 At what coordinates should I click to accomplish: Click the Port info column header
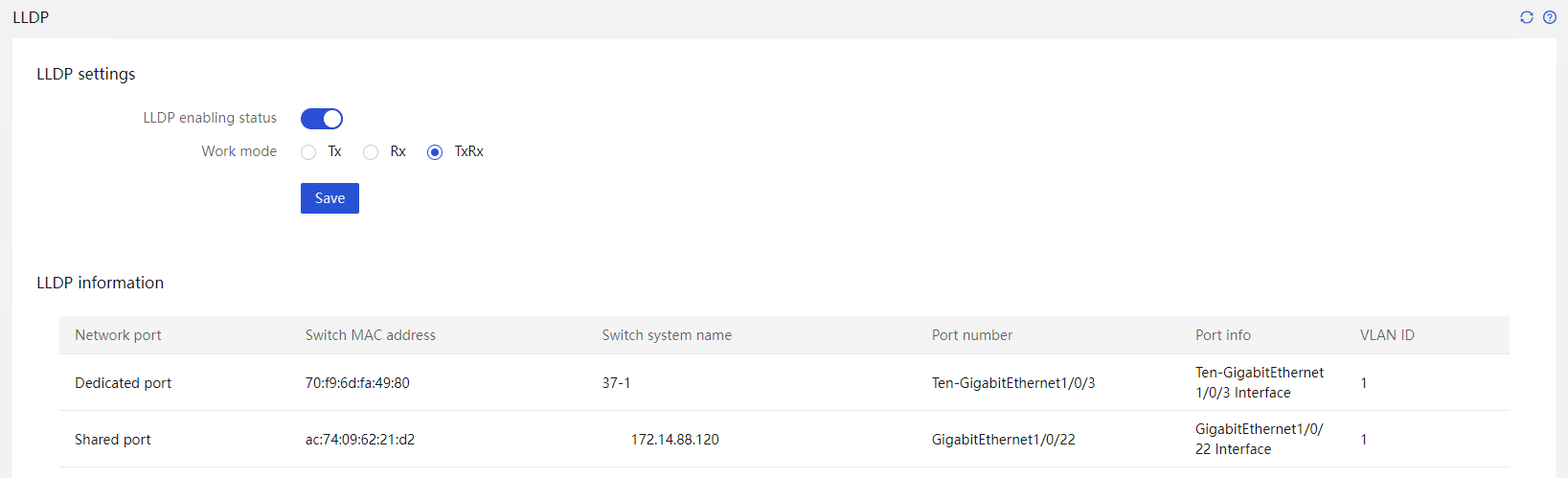click(1223, 335)
